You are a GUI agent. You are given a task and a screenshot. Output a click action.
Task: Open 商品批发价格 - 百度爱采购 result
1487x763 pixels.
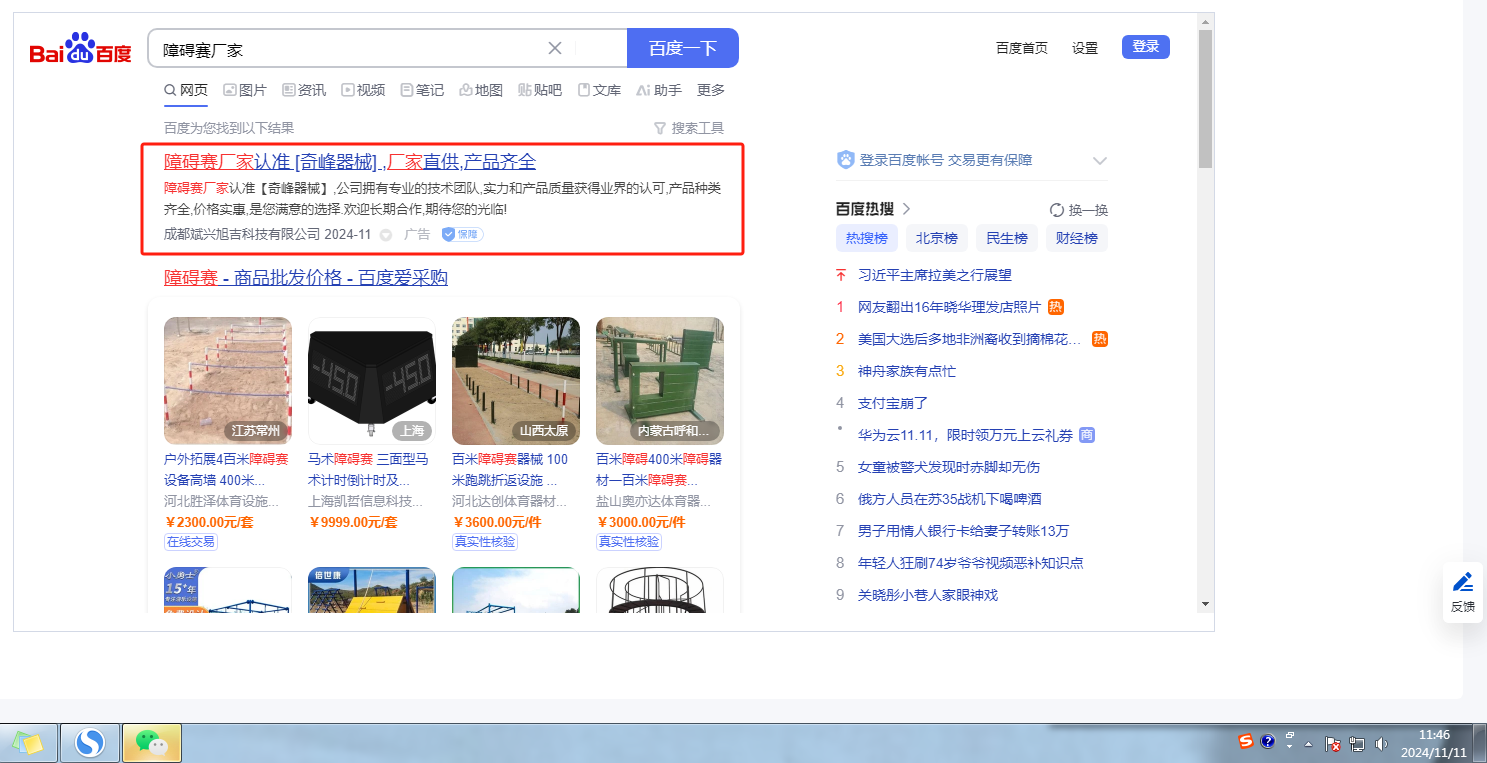coord(306,278)
